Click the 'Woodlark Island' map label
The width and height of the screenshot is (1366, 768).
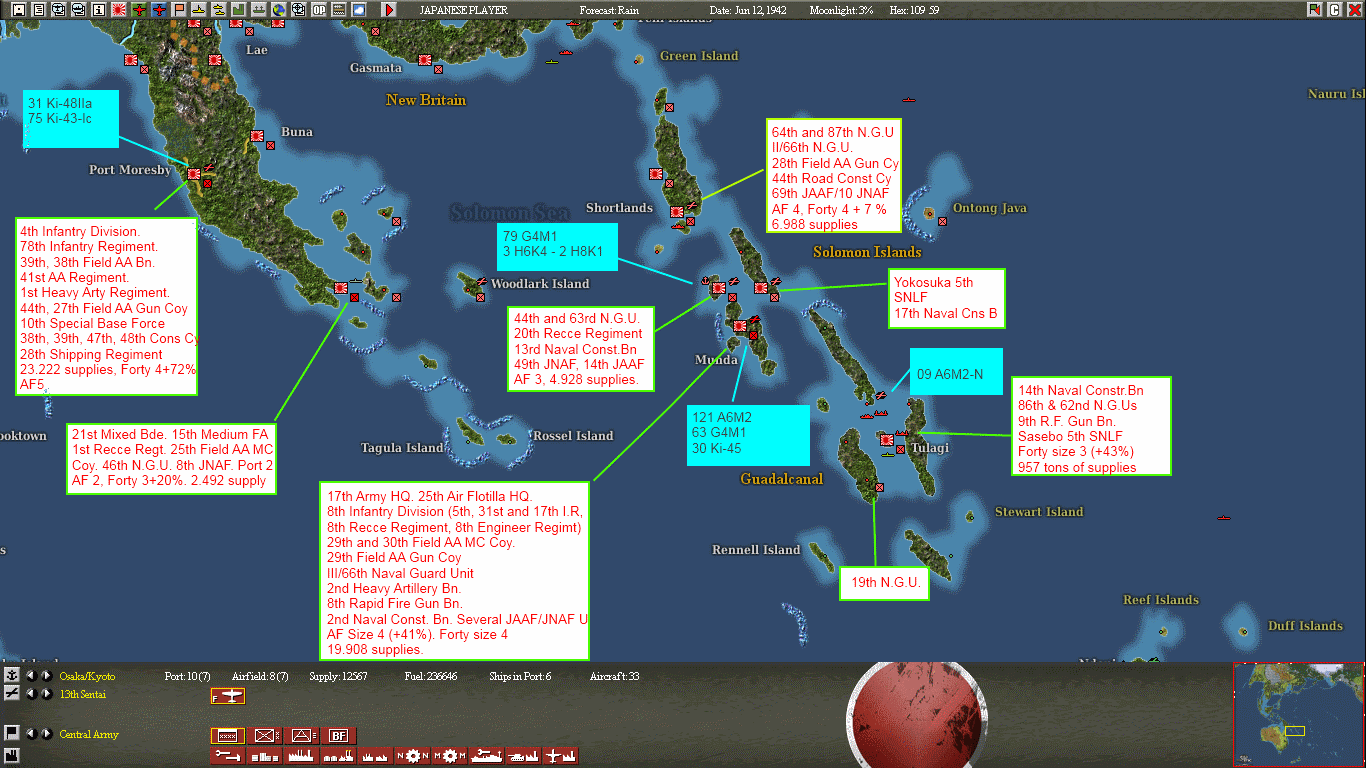(540, 284)
